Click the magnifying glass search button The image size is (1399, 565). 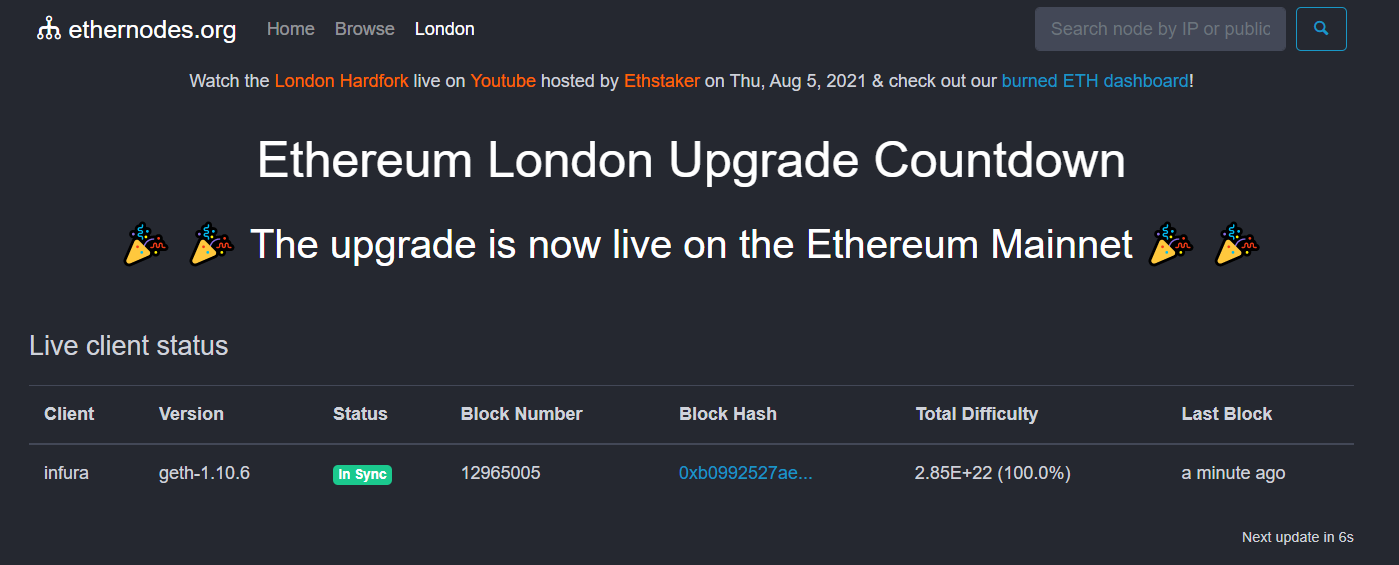coord(1321,29)
